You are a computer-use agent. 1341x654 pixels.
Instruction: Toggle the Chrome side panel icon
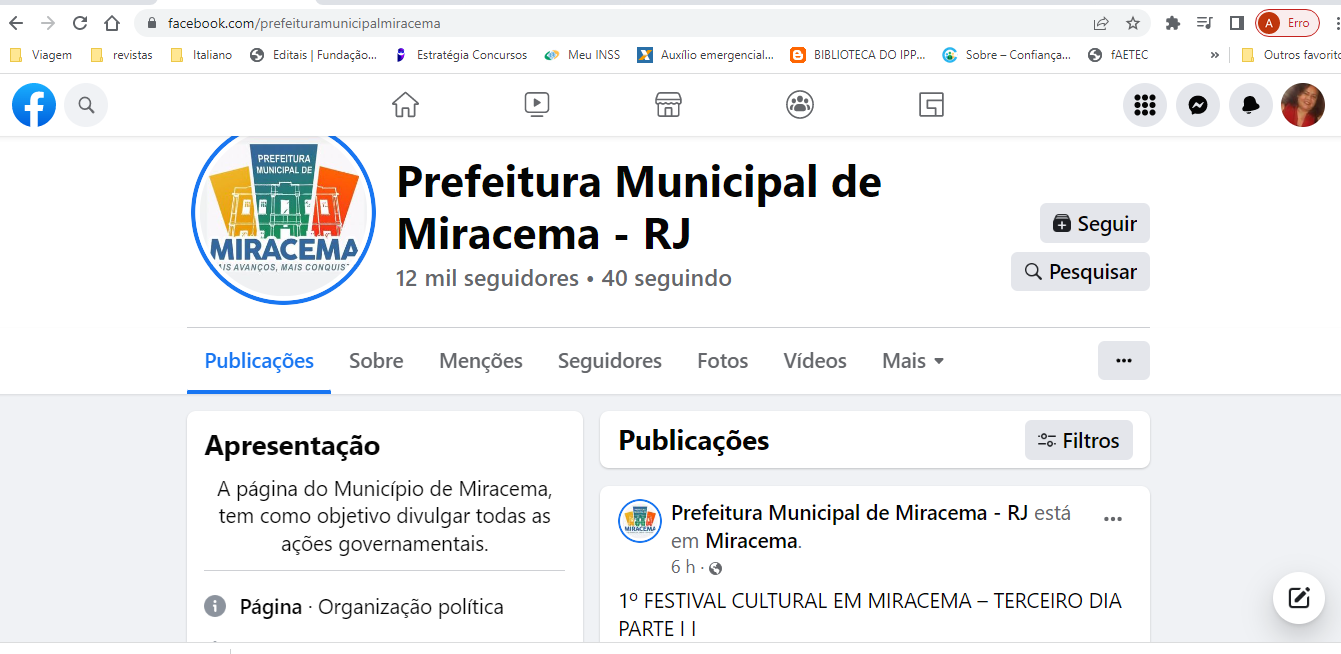coord(1236,23)
